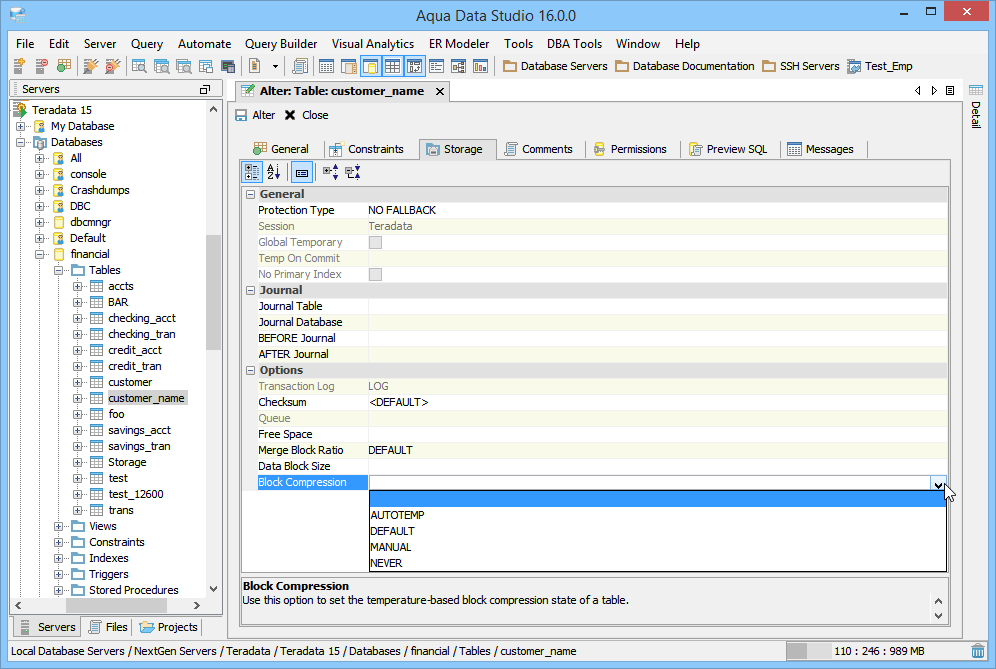Screen dimensions: 996x669
Task: Select NEVER in the compression dropdown
Action: pyautogui.click(x=386, y=563)
